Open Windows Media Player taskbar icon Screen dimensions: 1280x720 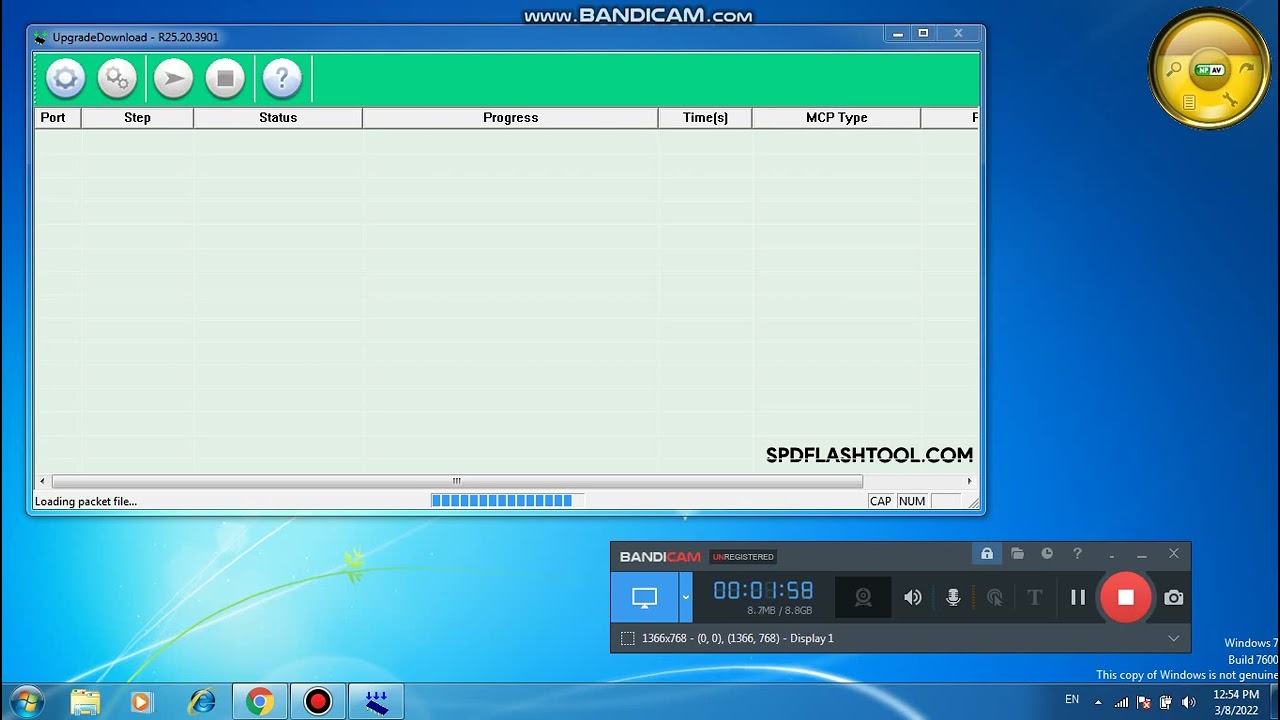pyautogui.click(x=141, y=702)
